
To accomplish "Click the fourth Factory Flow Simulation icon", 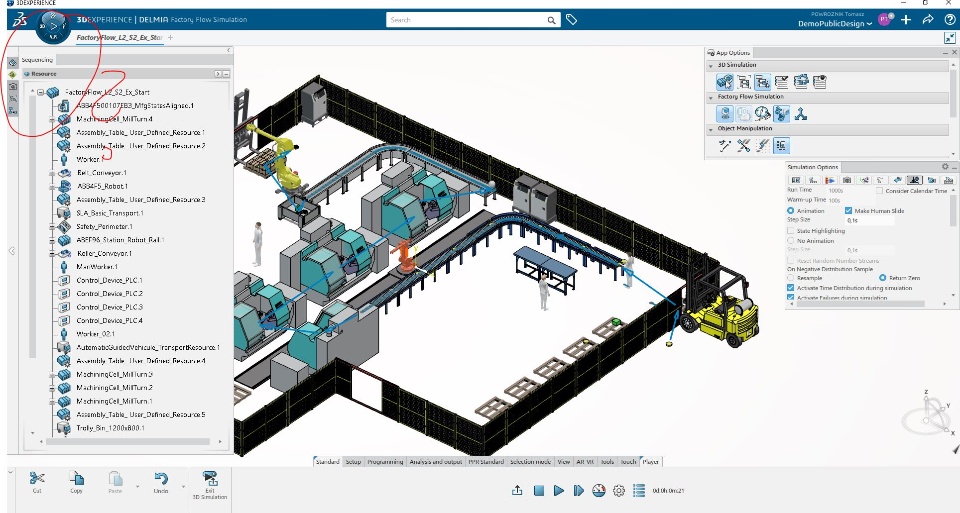I will coord(781,113).
